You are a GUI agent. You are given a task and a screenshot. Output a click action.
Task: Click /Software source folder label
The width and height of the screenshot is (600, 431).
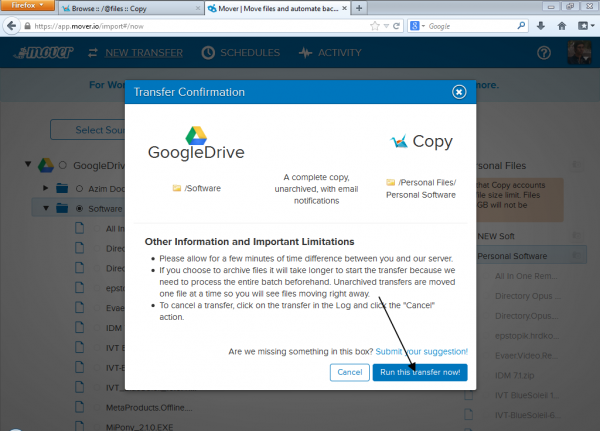pyautogui.click(x=197, y=188)
